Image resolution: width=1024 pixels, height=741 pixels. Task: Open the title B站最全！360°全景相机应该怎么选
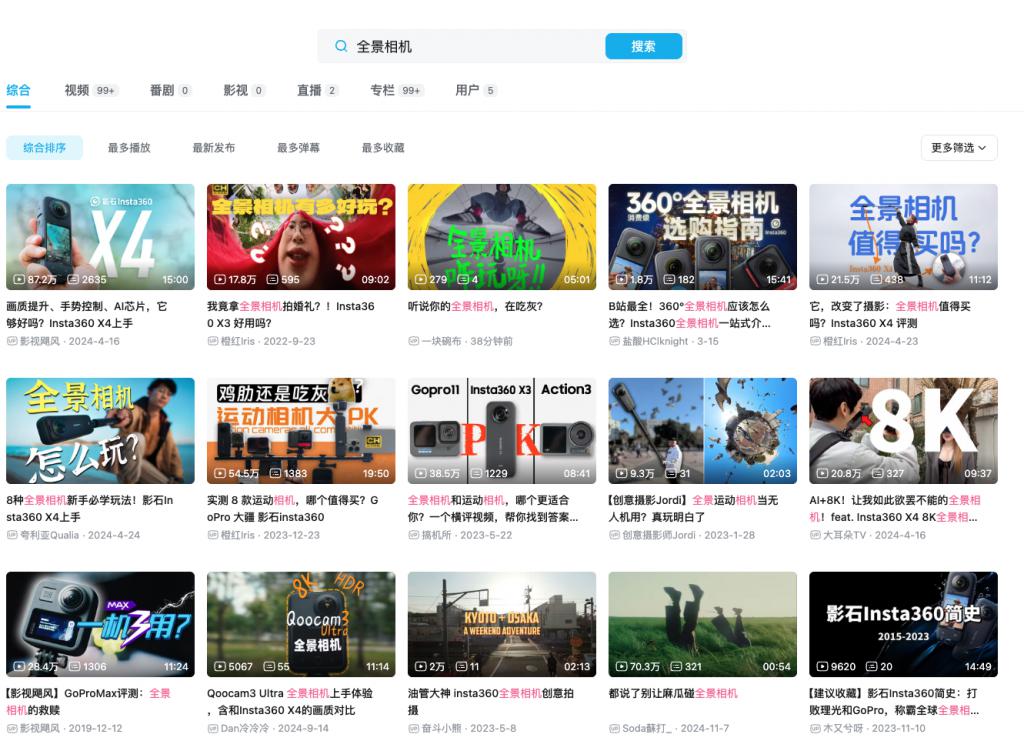click(690, 315)
